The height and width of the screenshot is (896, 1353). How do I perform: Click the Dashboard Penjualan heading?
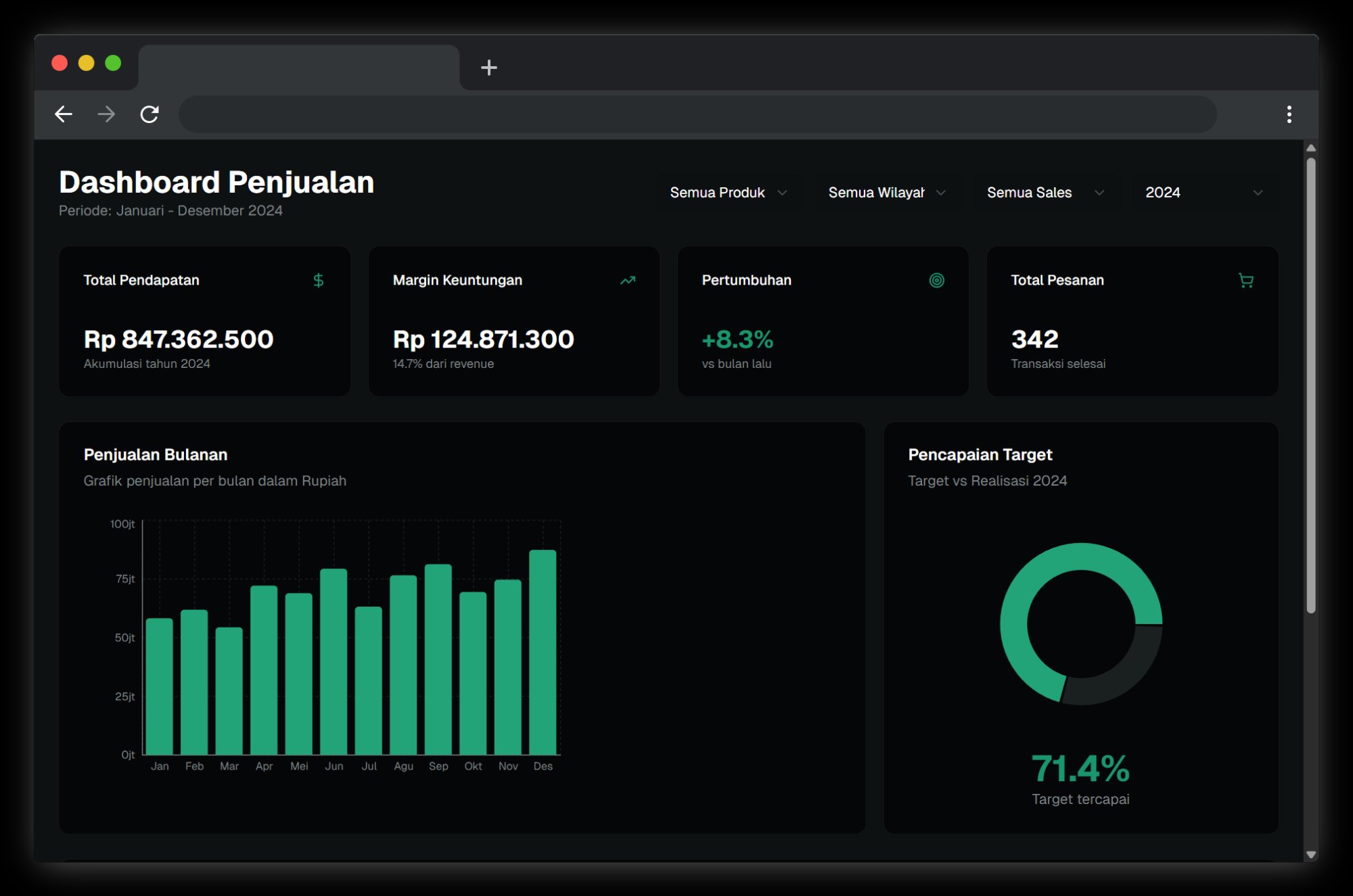216,181
